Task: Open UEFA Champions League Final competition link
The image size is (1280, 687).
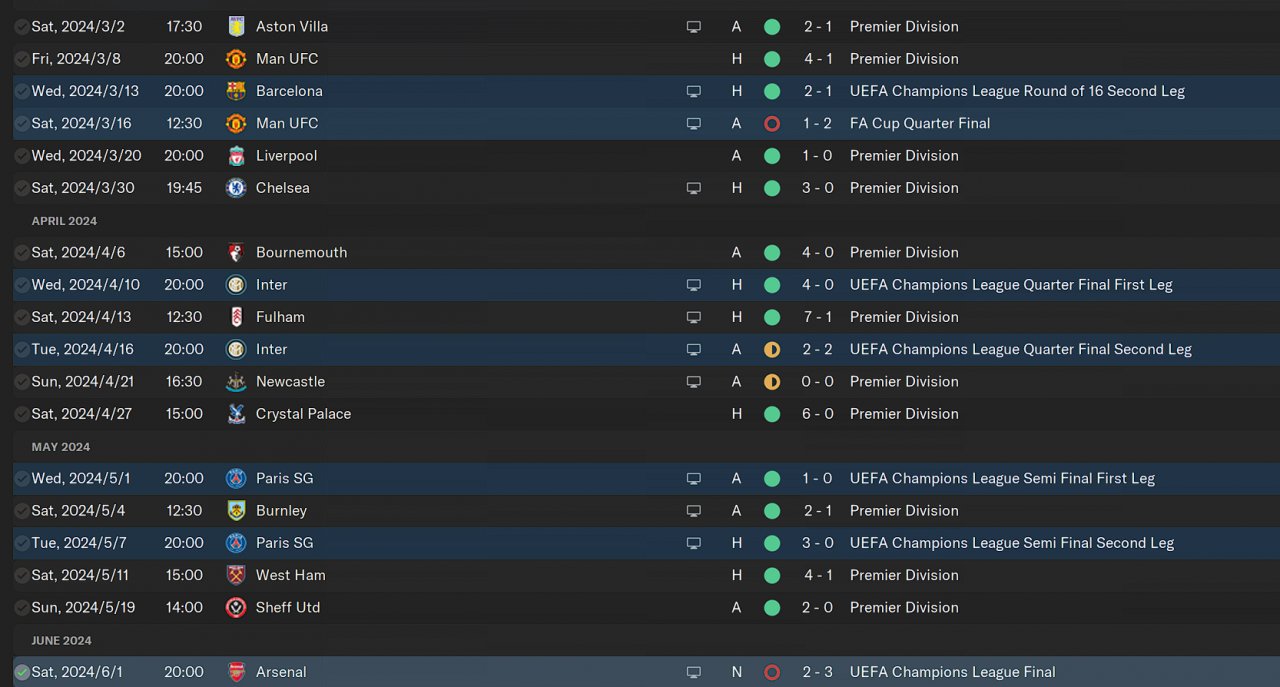Action: 953,672
